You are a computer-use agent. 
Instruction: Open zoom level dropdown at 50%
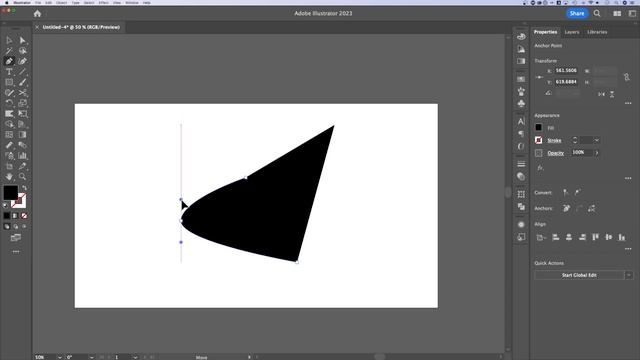[59, 357]
